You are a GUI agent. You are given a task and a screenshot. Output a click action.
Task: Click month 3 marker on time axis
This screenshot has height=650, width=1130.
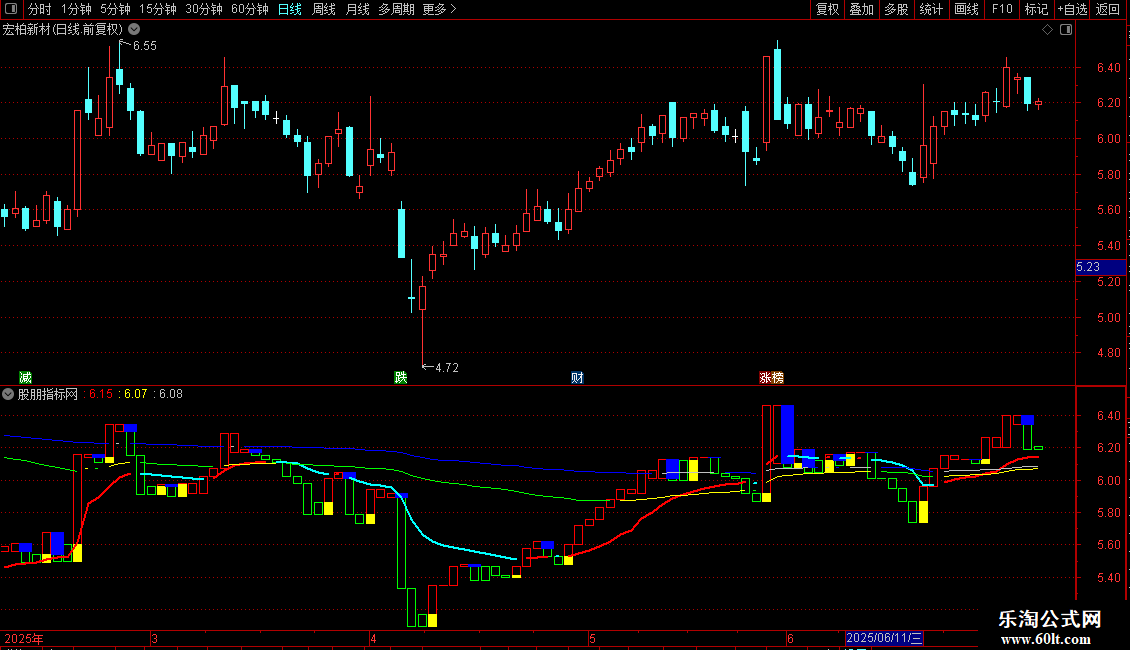[154, 638]
